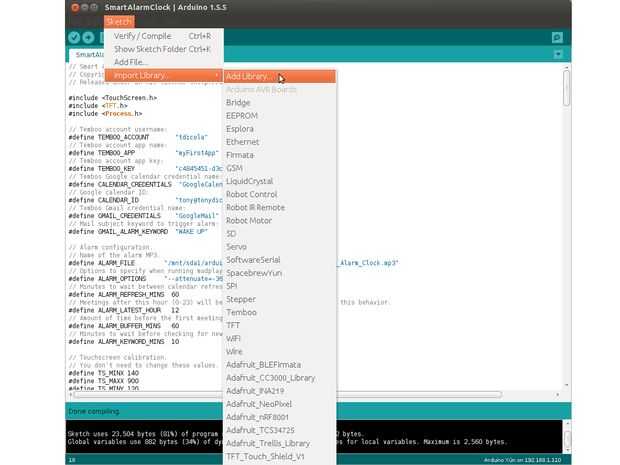Choose Add File... menu entry
Screen dimensions: 620x465
[163, 62]
